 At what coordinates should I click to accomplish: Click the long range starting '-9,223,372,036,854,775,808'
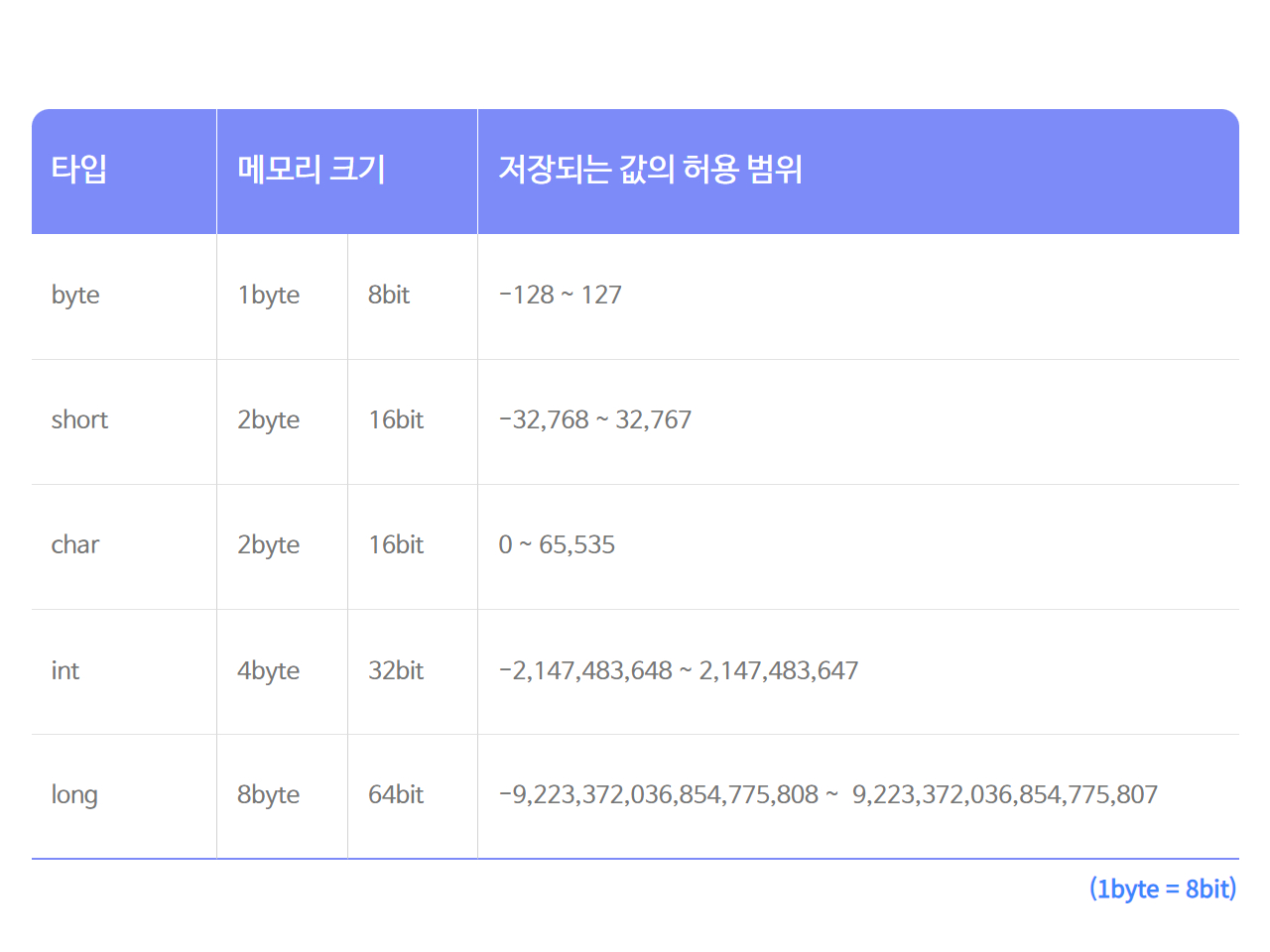tap(827, 795)
